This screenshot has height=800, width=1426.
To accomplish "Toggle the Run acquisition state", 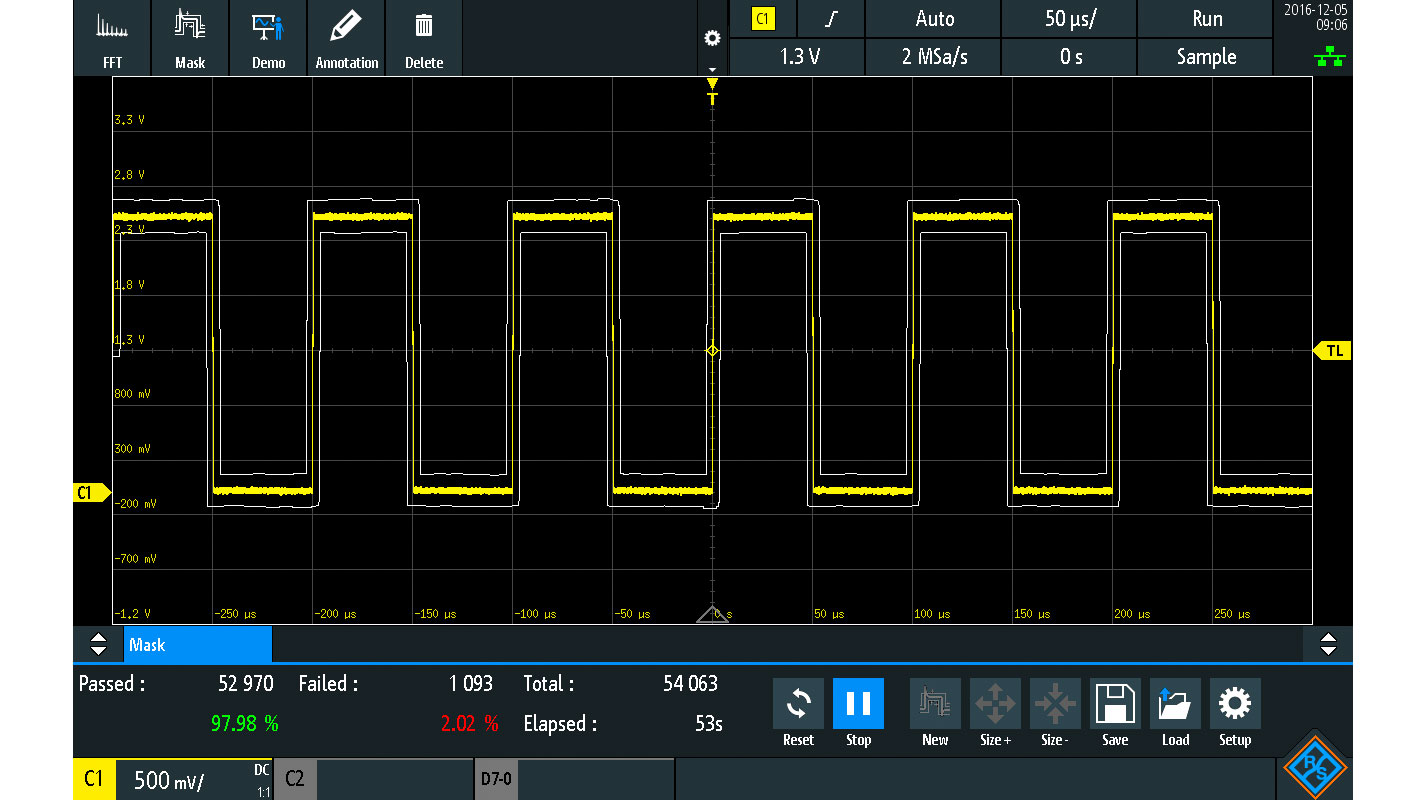I will (1207, 19).
